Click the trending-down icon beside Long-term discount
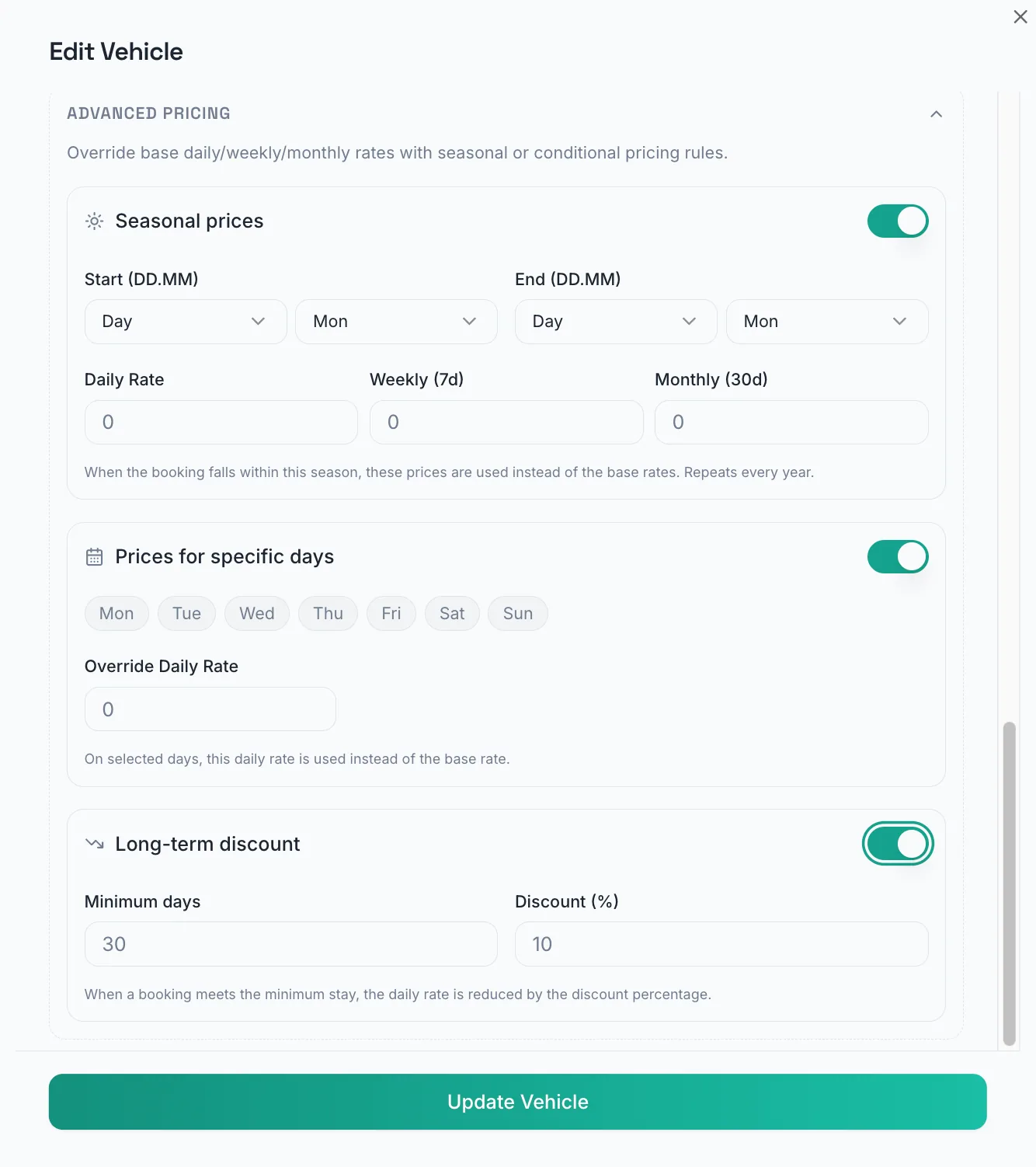The image size is (1036, 1167). pyautogui.click(x=94, y=844)
